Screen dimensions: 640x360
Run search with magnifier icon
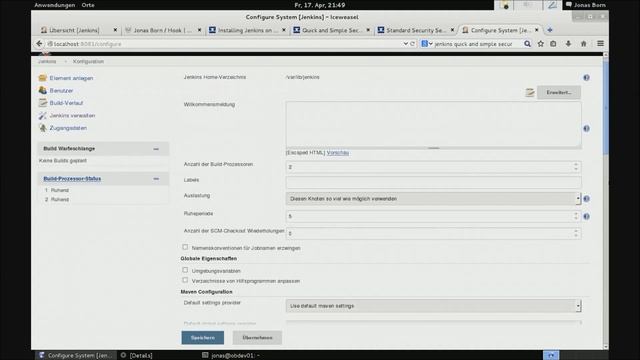pos(527,44)
